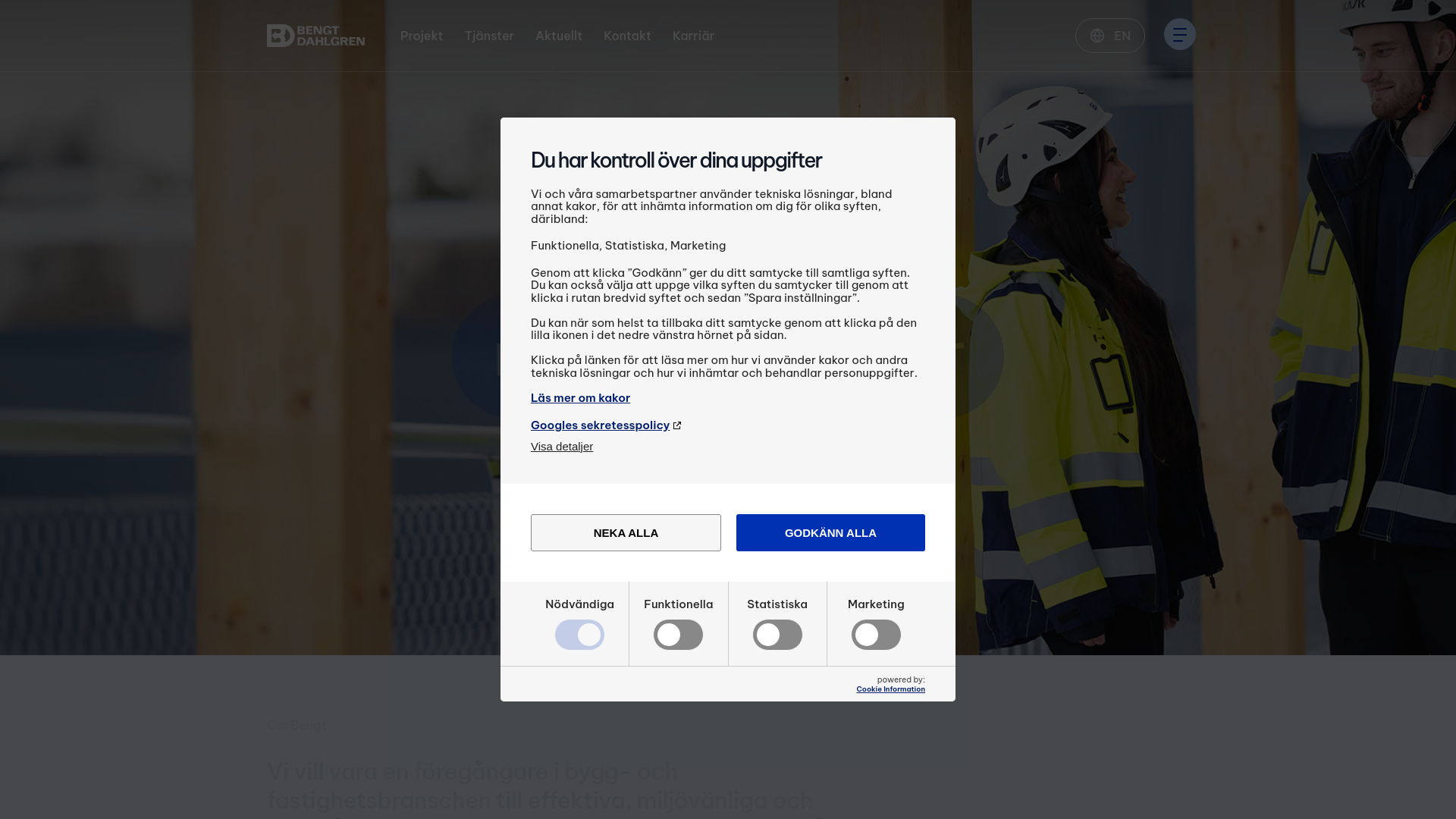1456x819 pixels.
Task: Click the text 'Funktionella, Statistiska, Marketing'
Action: pos(628,246)
